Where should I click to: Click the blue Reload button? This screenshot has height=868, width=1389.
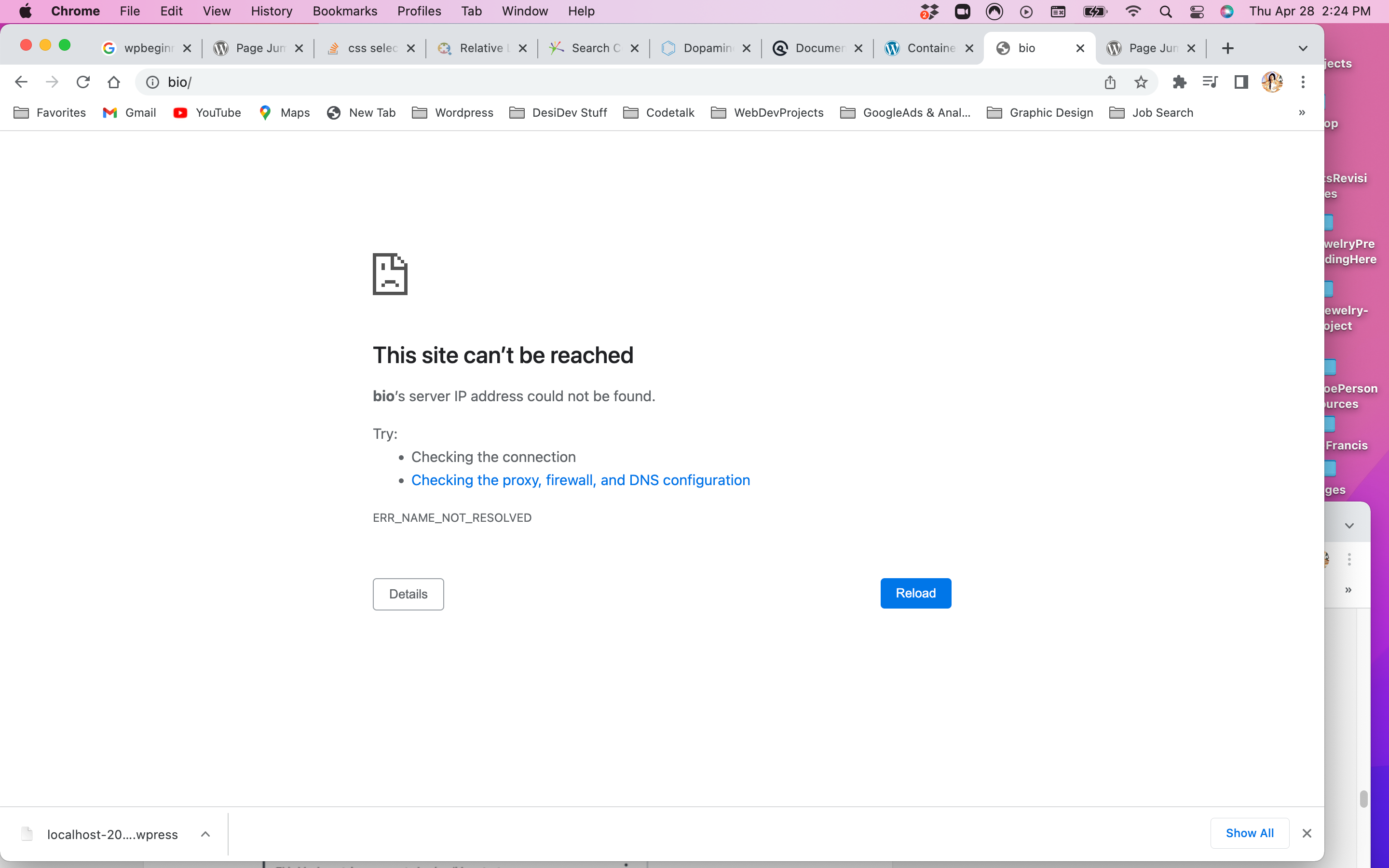click(x=915, y=593)
